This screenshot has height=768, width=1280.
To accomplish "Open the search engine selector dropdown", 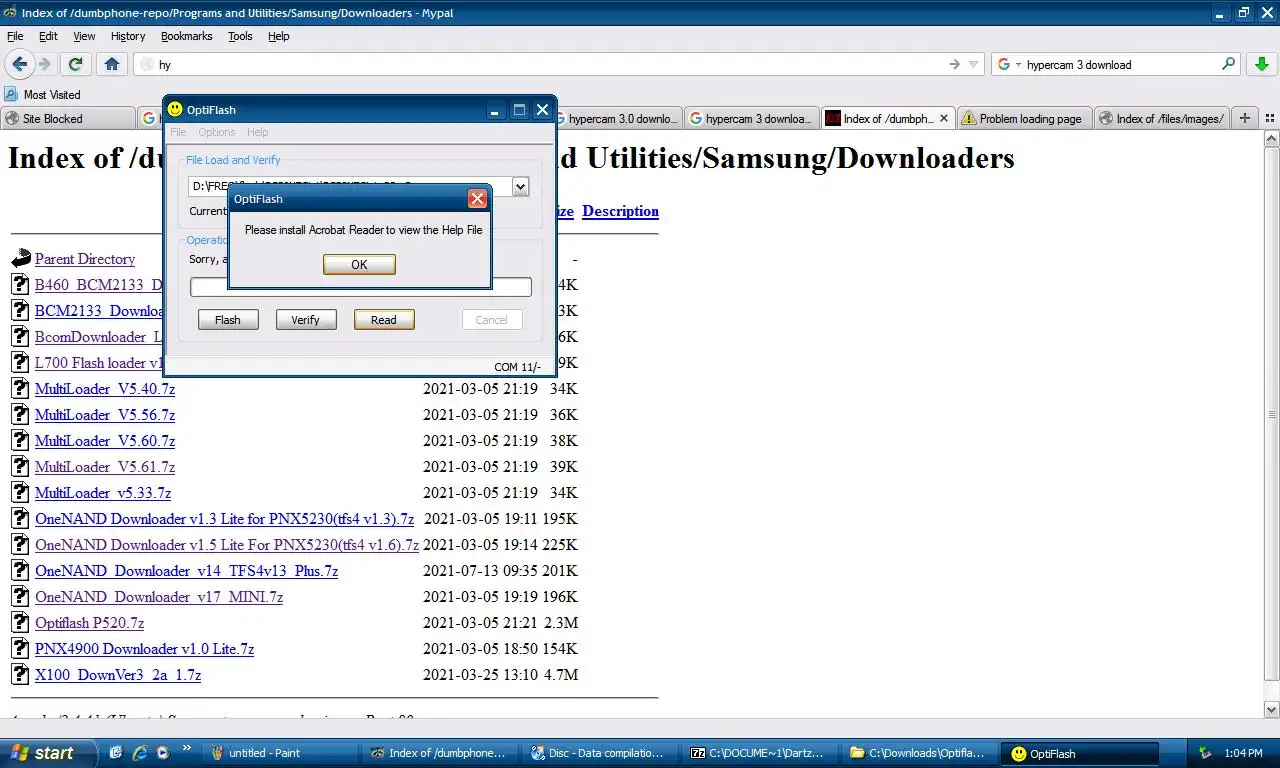I will 1018,65.
